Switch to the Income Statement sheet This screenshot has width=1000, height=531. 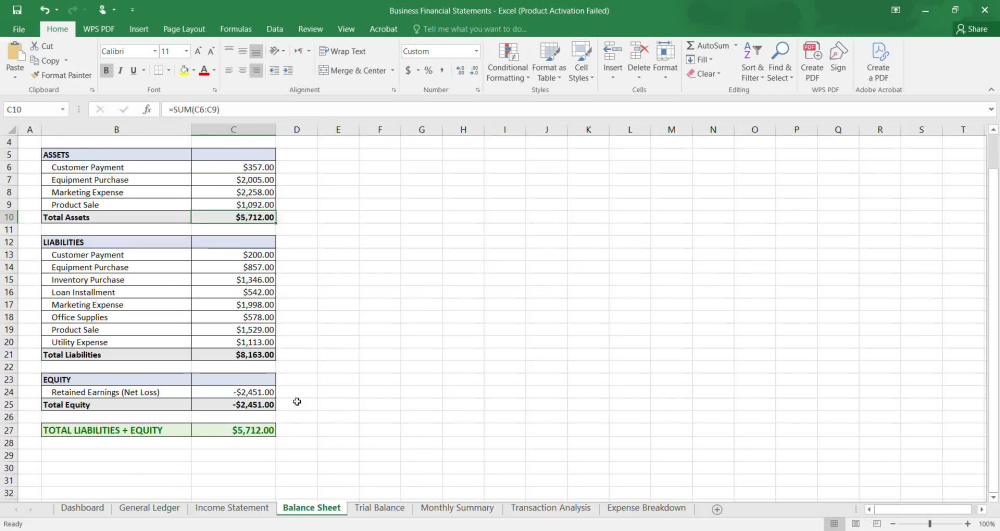coord(232,508)
